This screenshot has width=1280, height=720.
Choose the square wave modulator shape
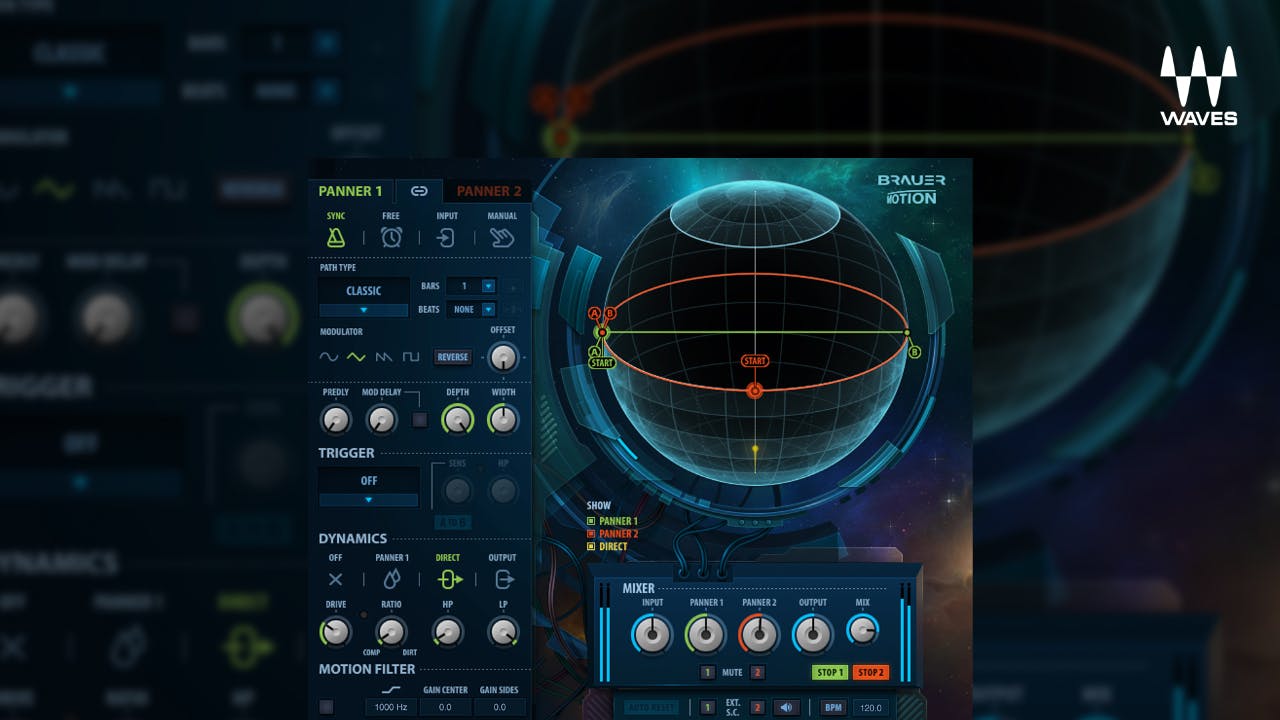click(411, 357)
